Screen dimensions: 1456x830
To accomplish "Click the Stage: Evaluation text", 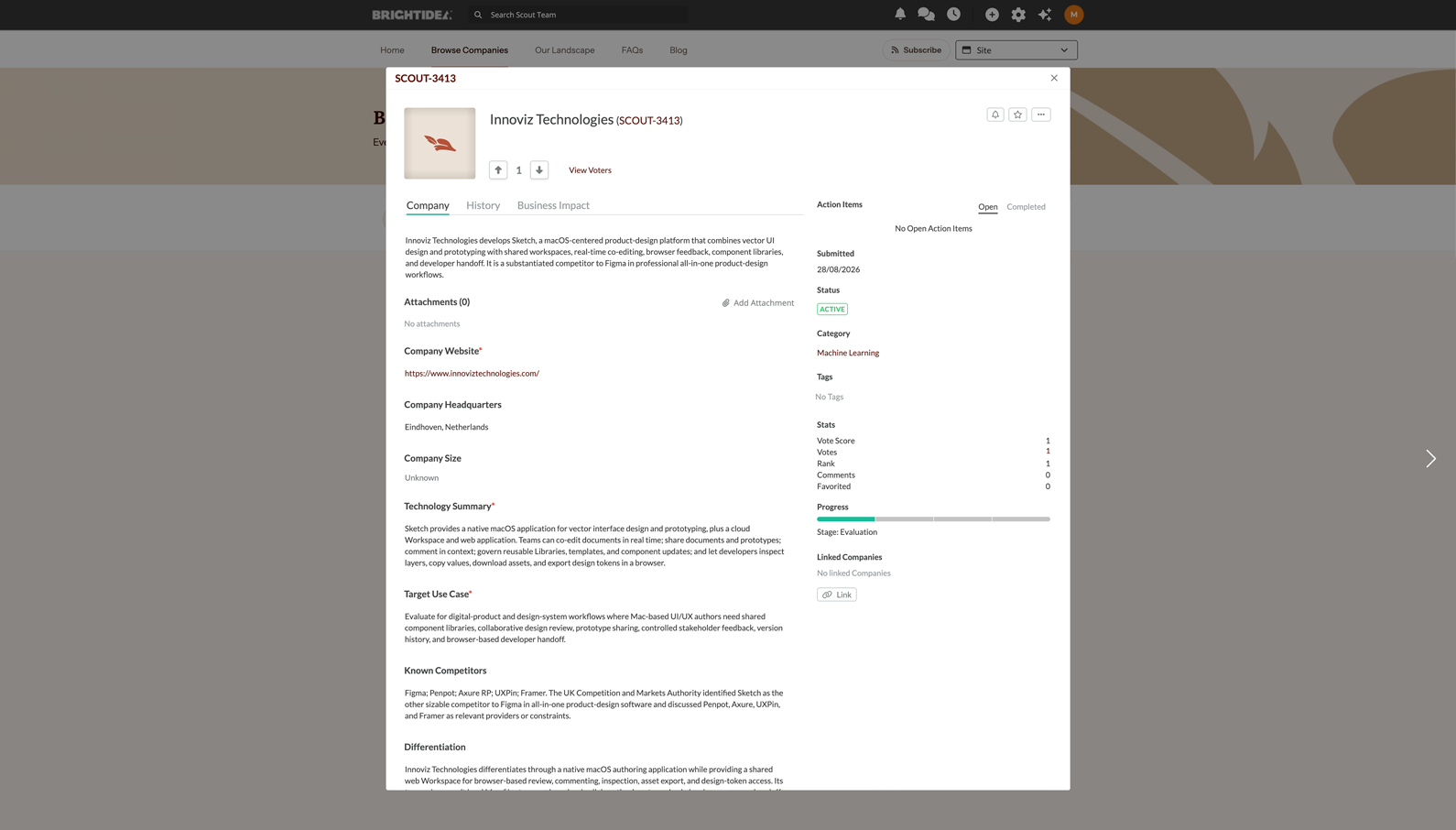I will (x=847, y=532).
